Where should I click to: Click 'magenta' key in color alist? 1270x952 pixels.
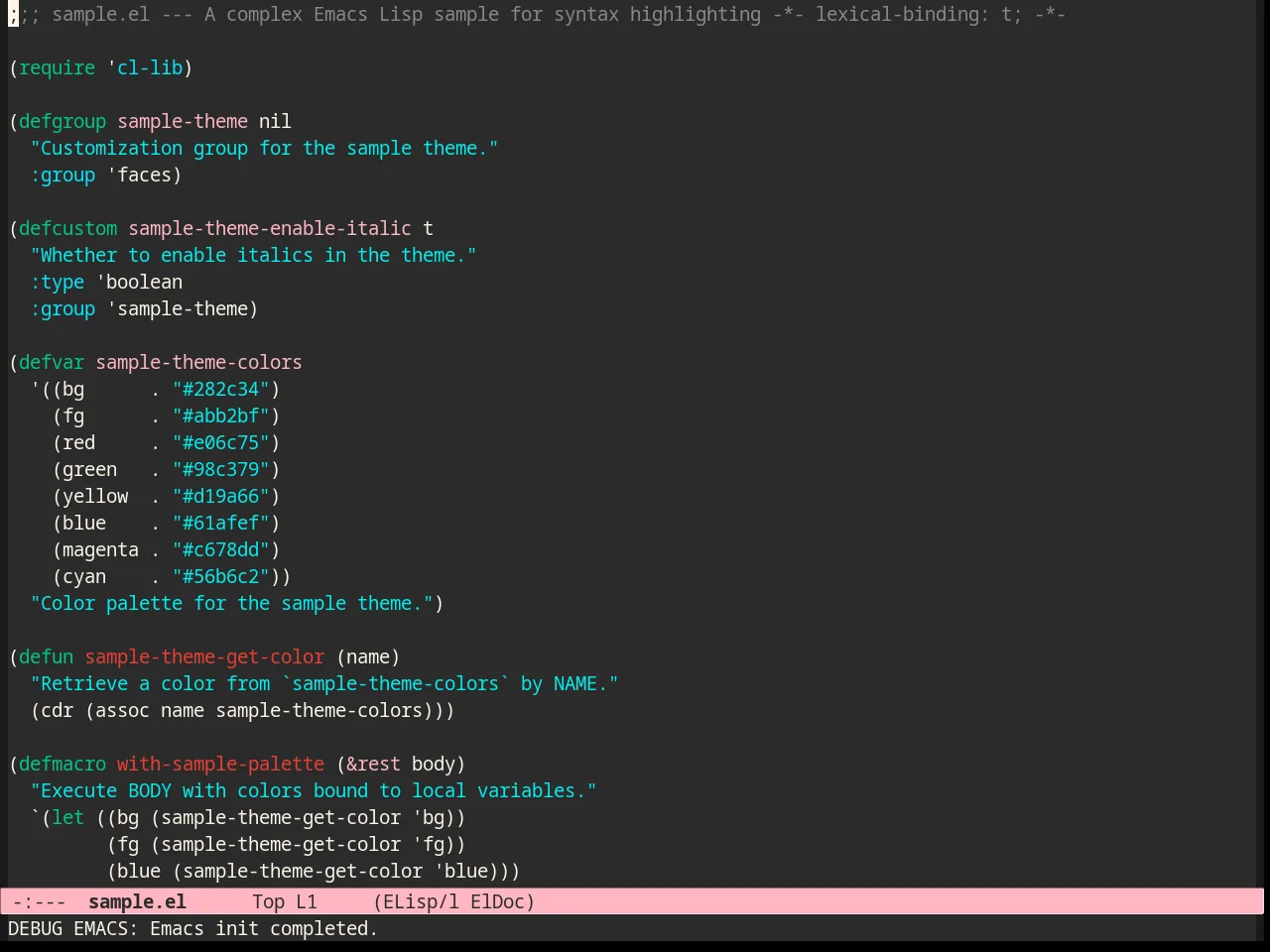(x=100, y=549)
